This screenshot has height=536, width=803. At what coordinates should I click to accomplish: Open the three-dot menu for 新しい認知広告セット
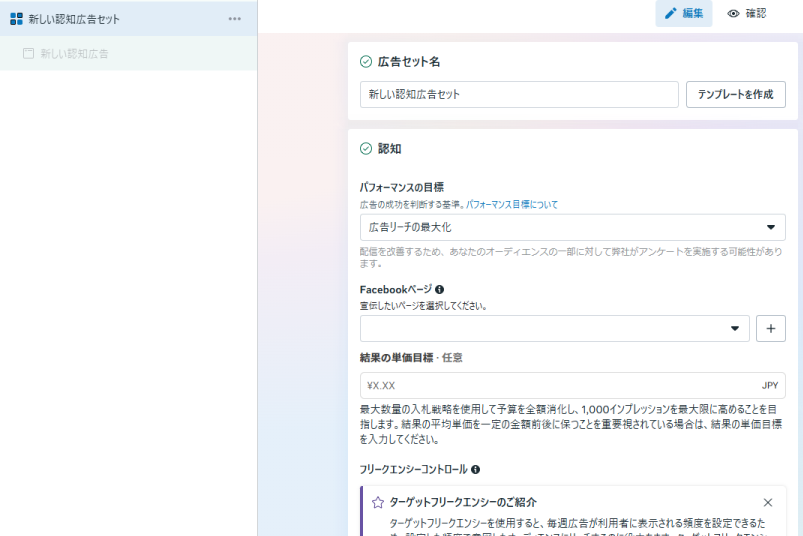coord(234,19)
